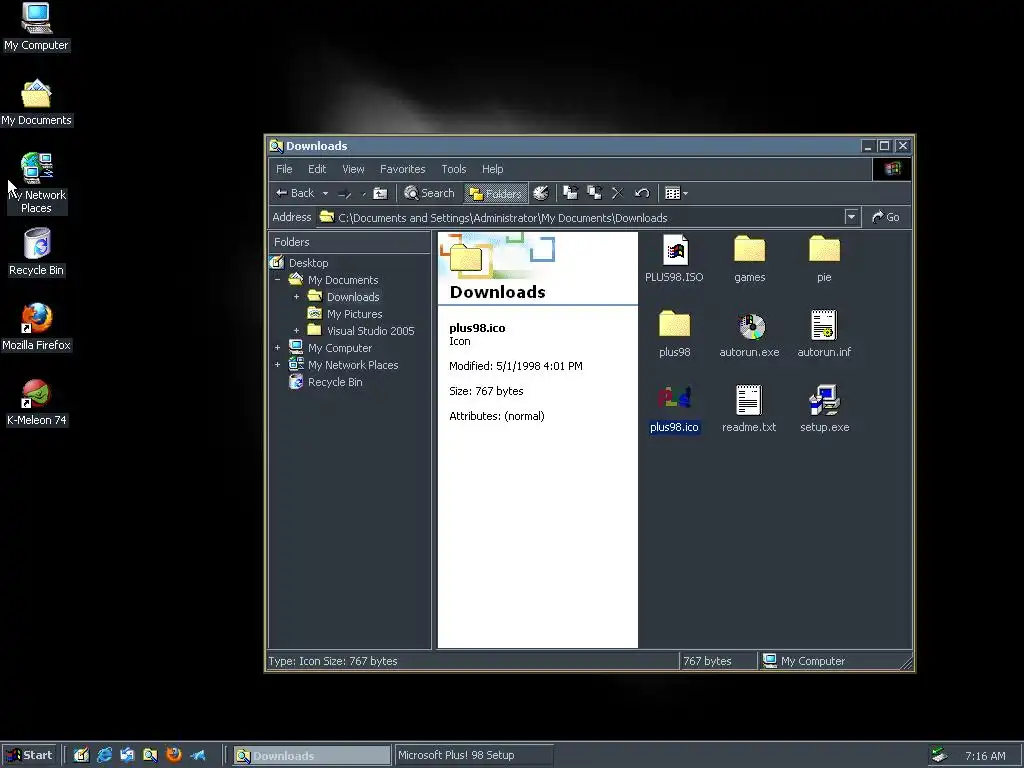Click the Go button
1024x768 pixels.
pyautogui.click(x=886, y=217)
